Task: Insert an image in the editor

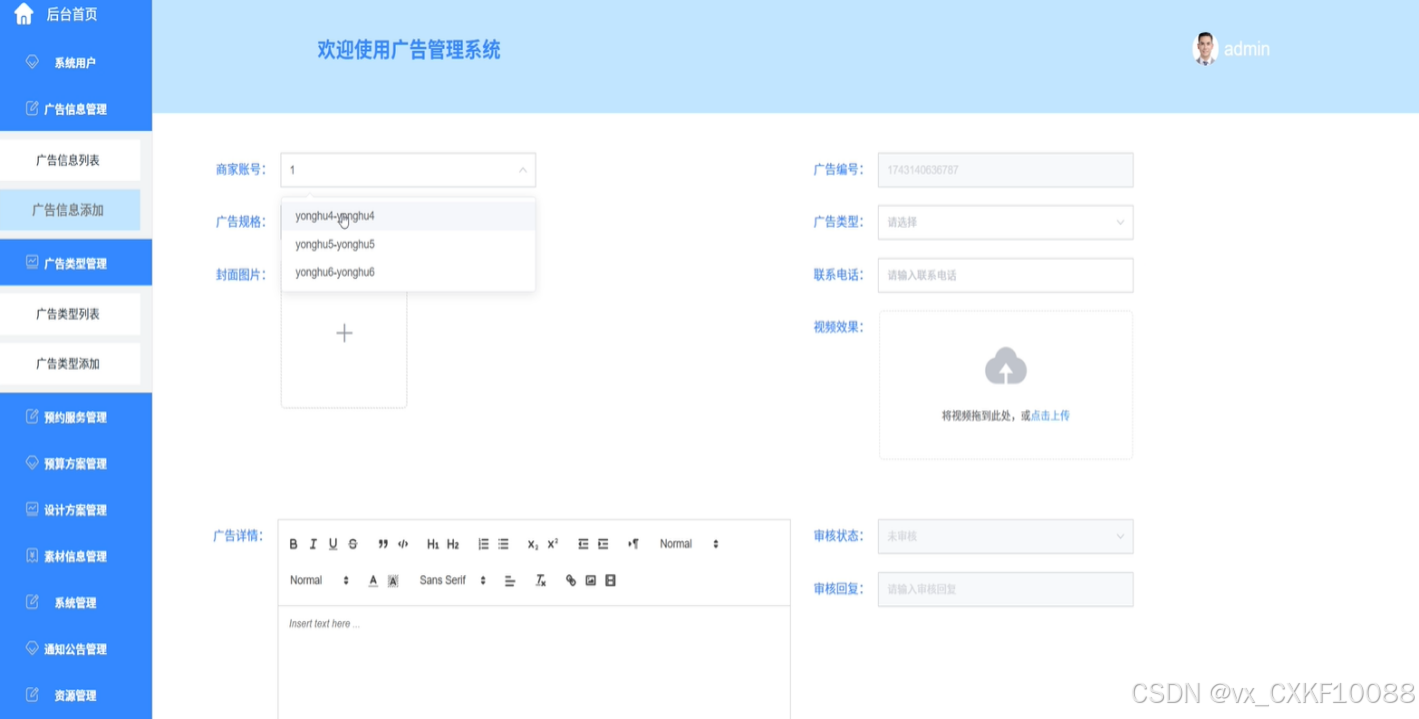Action: (x=591, y=580)
